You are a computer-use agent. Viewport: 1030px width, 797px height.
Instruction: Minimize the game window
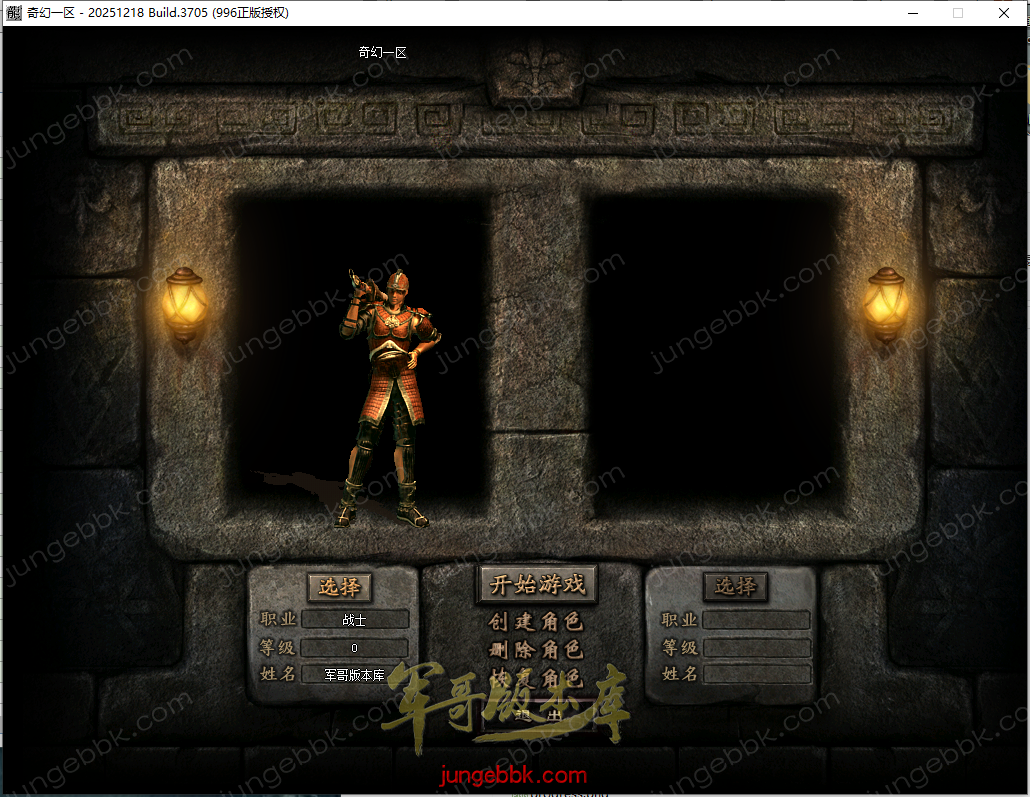[x=913, y=13]
